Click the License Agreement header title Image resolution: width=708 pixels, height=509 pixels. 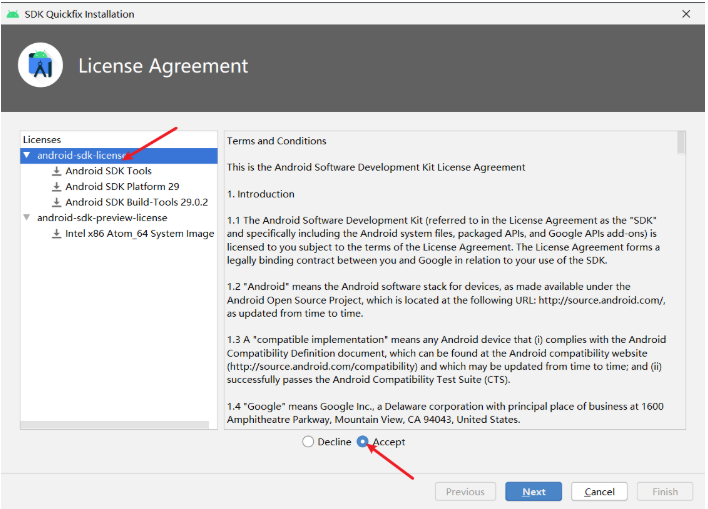[x=163, y=66]
